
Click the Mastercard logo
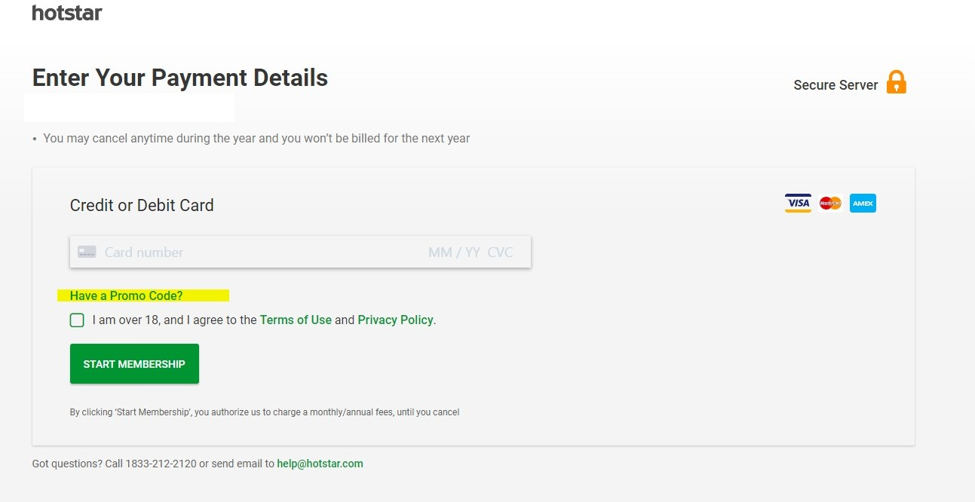click(830, 203)
